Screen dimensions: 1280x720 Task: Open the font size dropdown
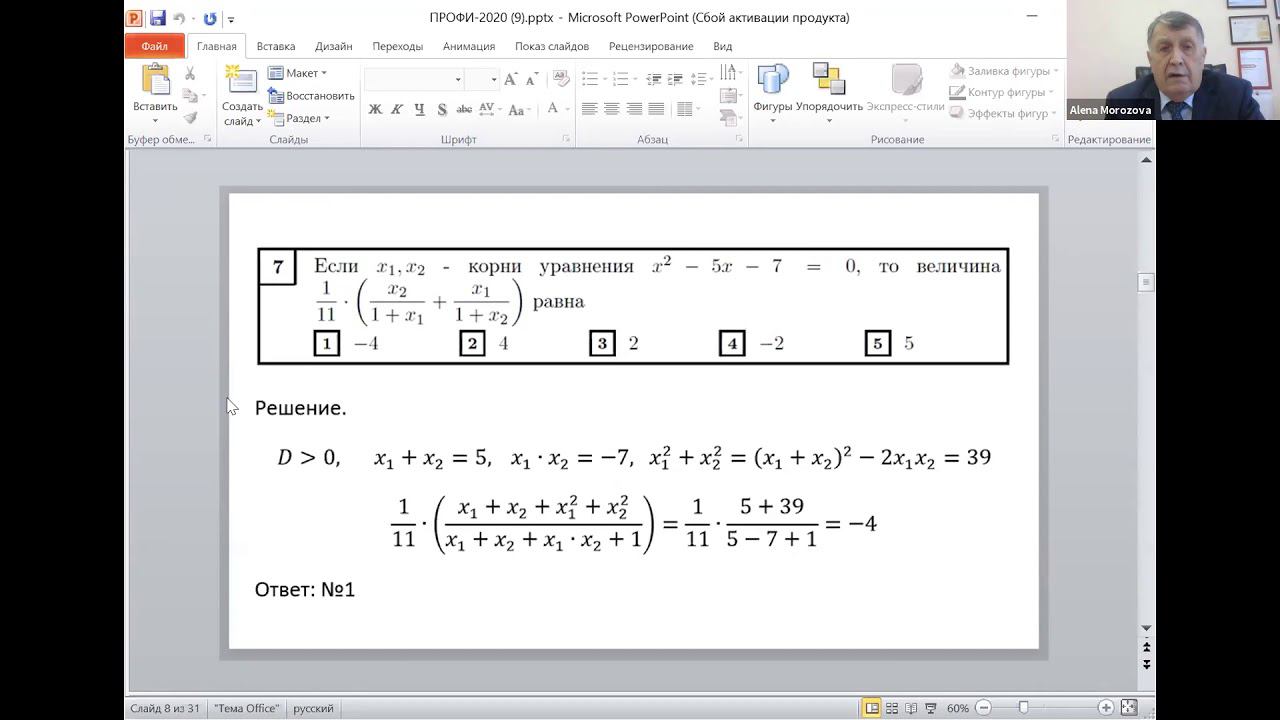(x=494, y=80)
